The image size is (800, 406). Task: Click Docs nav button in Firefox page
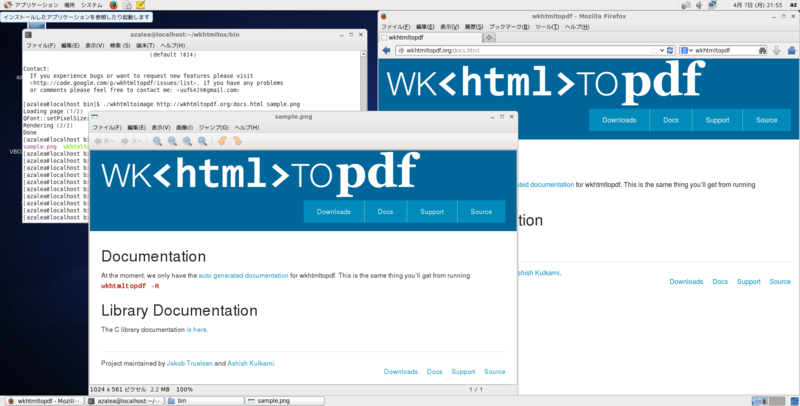670,120
